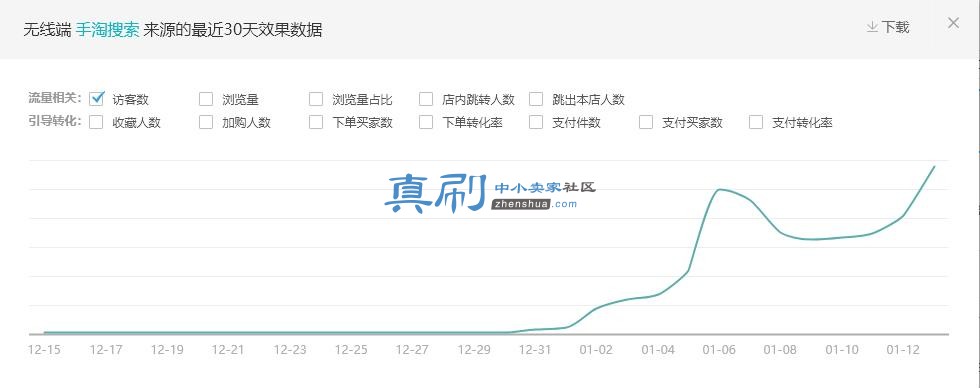The image size is (980, 388).
Task: Click the 12-31 axis date label
Action: coord(536,350)
